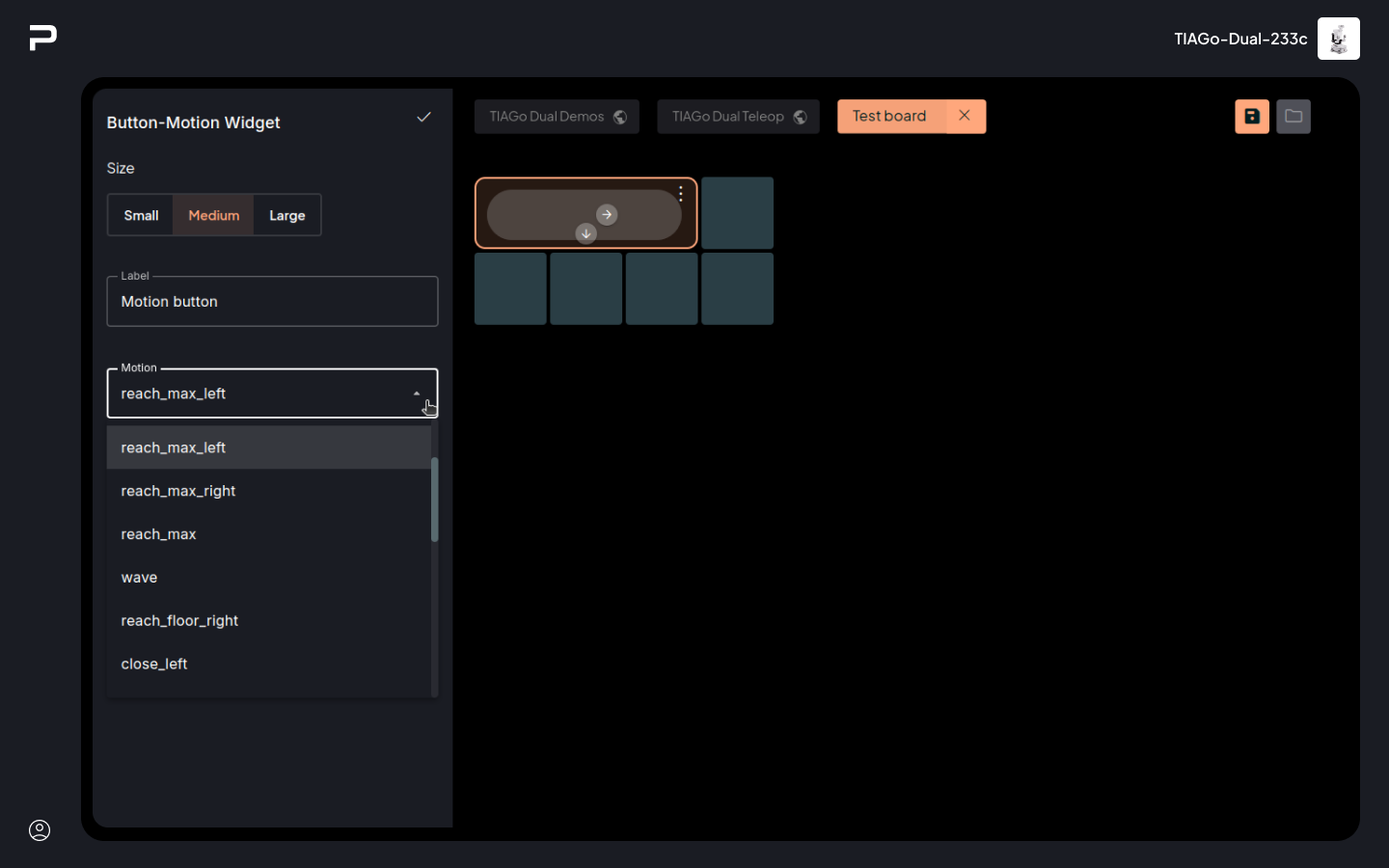Open the user account icon
The image size is (1389, 868).
click(40, 830)
